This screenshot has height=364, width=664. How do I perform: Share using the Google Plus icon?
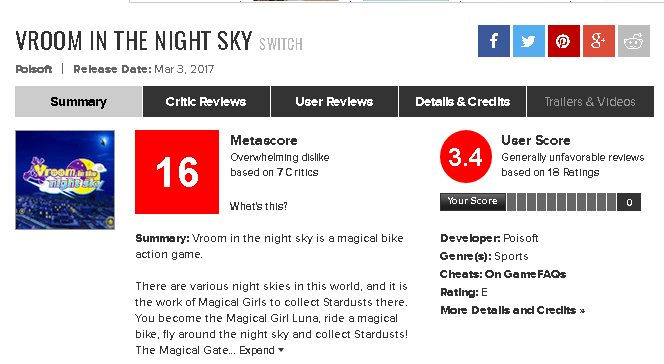coord(599,41)
